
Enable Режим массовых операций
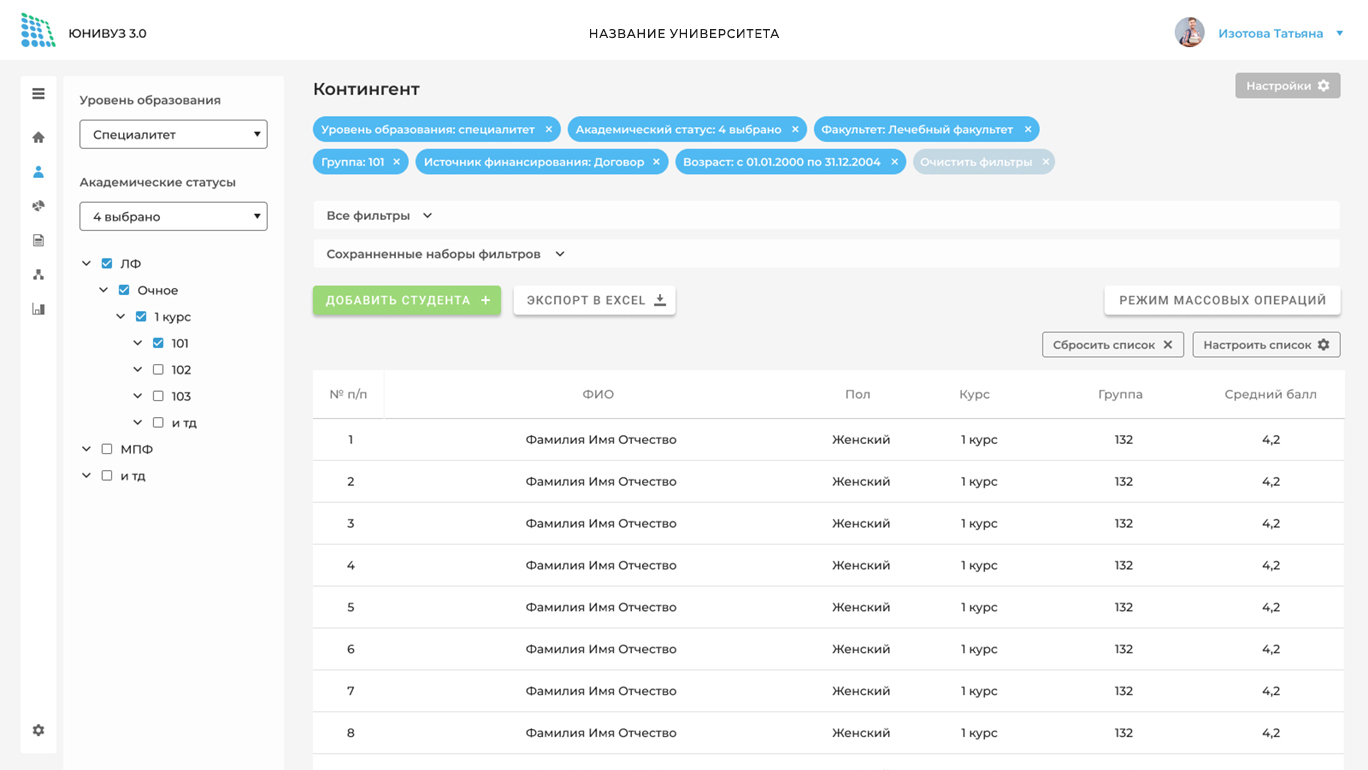(x=1222, y=300)
